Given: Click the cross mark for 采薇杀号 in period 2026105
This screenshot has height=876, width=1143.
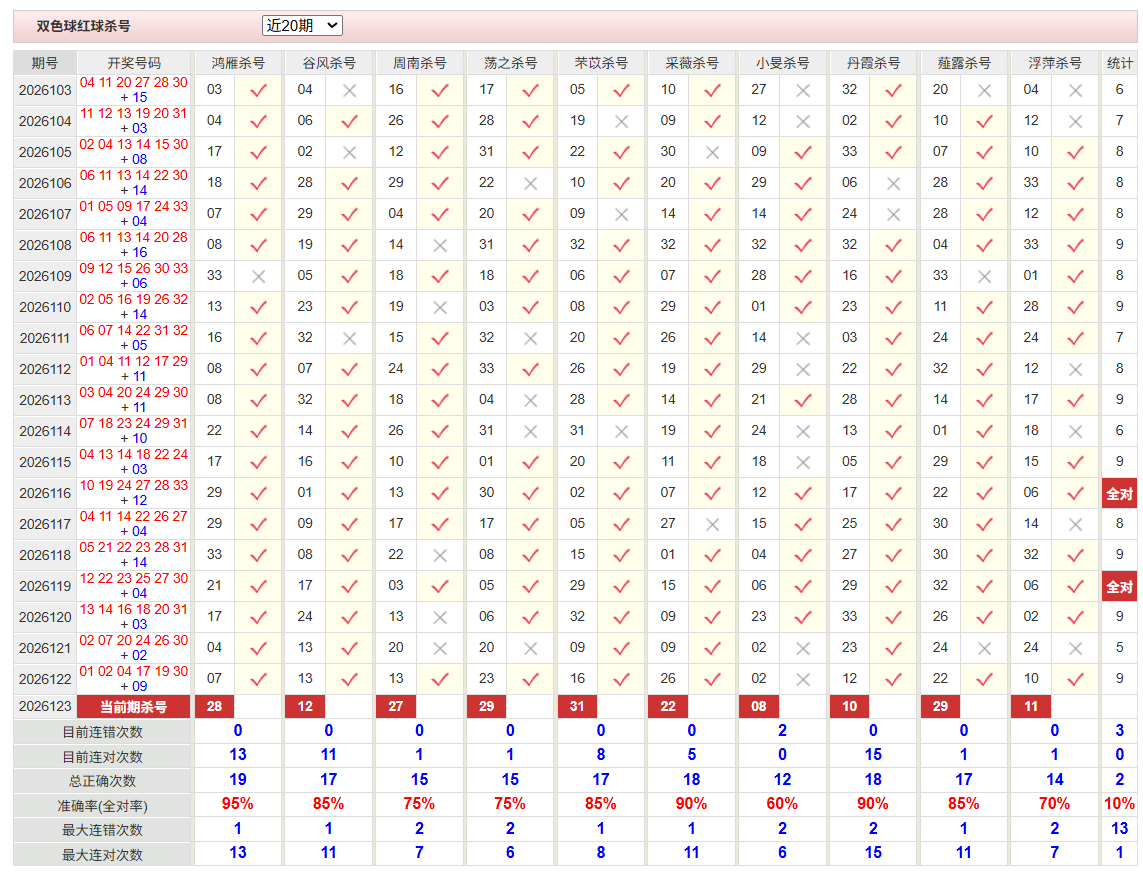Looking at the screenshot, I should coord(712,152).
